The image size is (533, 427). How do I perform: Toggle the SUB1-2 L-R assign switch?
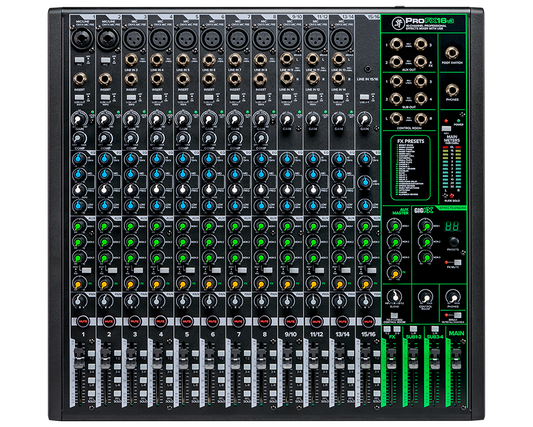coord(413,329)
